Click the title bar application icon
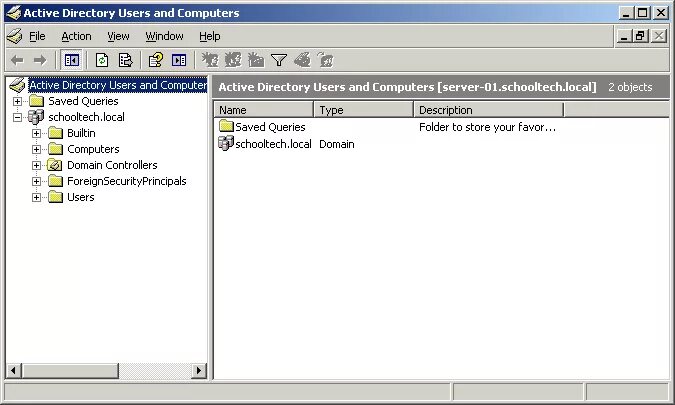 click(x=14, y=13)
